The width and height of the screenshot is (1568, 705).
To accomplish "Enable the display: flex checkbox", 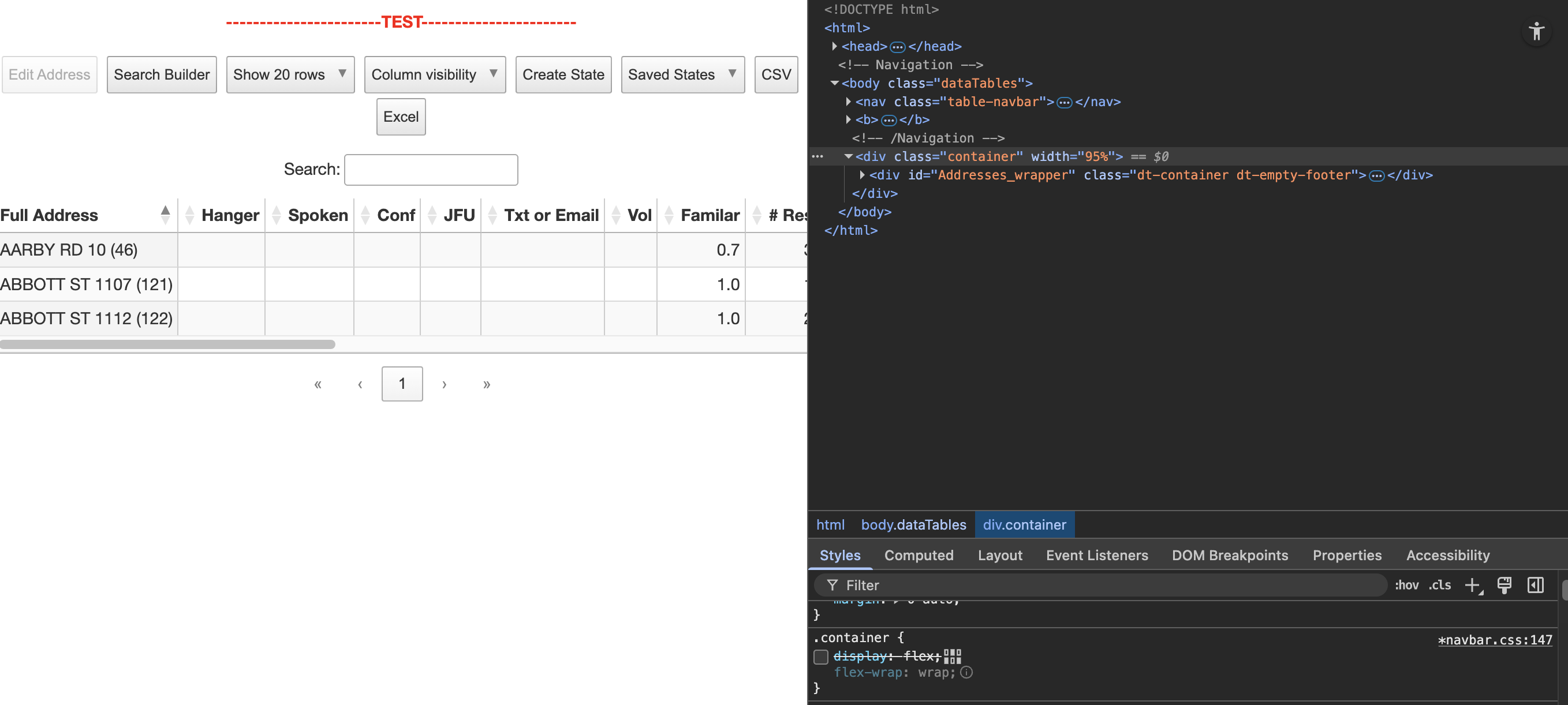I will [820, 657].
